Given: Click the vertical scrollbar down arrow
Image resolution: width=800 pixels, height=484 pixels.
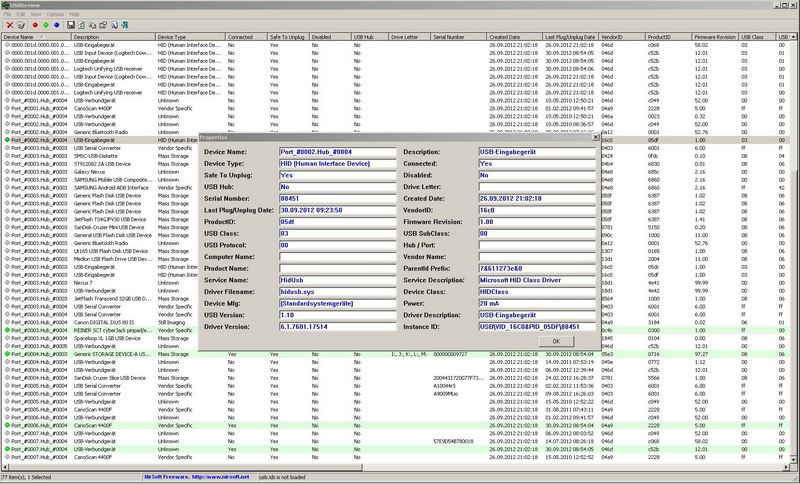Looking at the screenshot, I should point(795,461).
